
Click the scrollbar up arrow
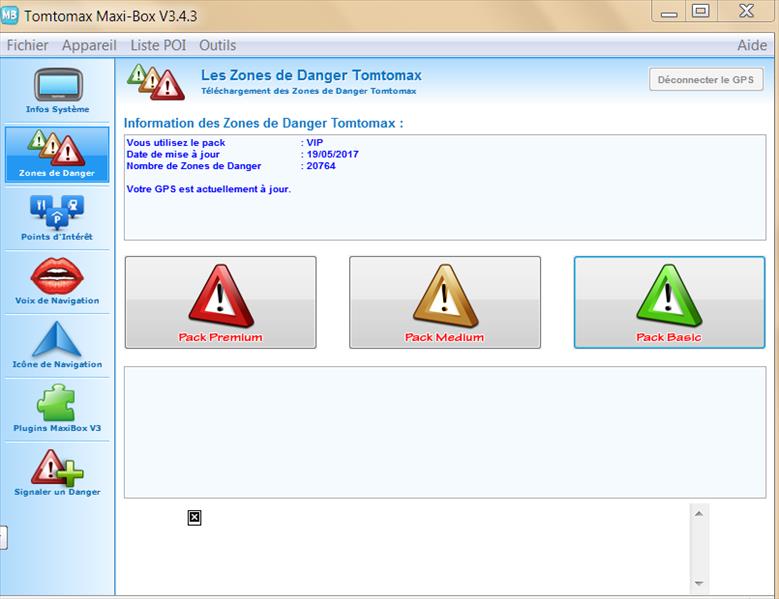click(699, 514)
